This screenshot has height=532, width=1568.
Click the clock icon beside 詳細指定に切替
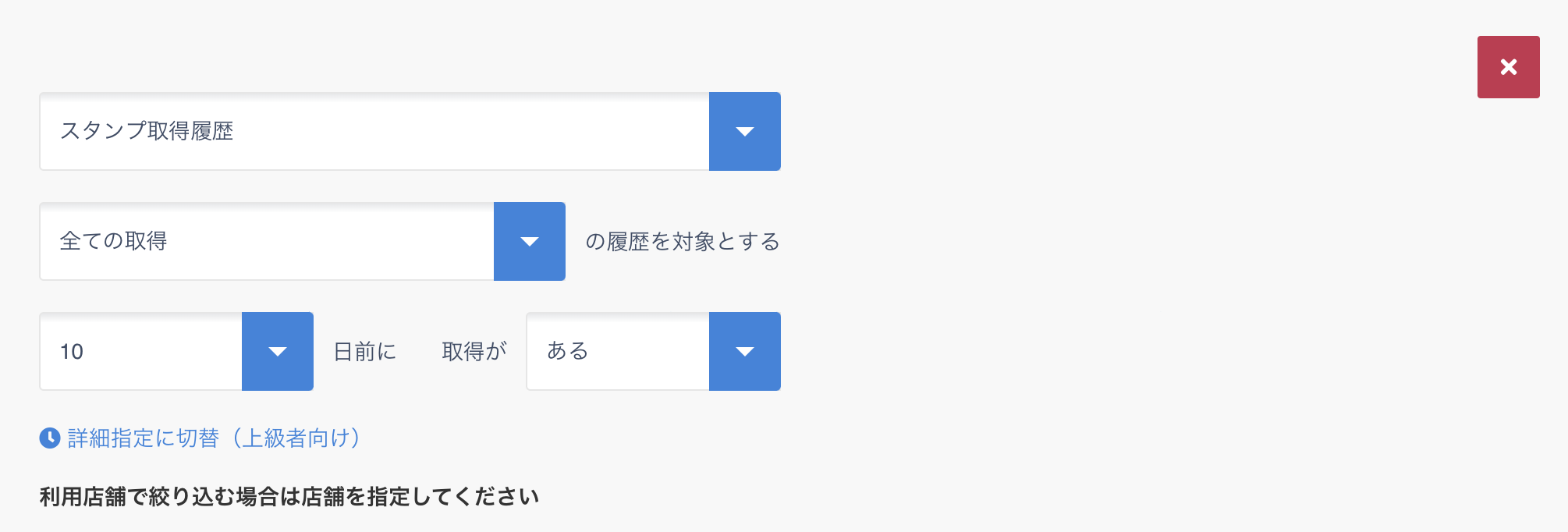click(x=50, y=438)
